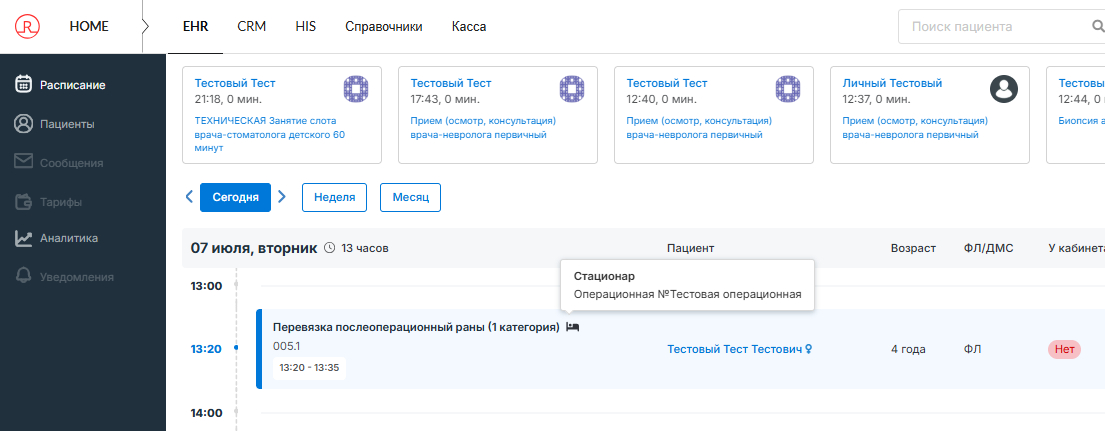
Task: Switch to Неделя view
Action: pos(334,197)
